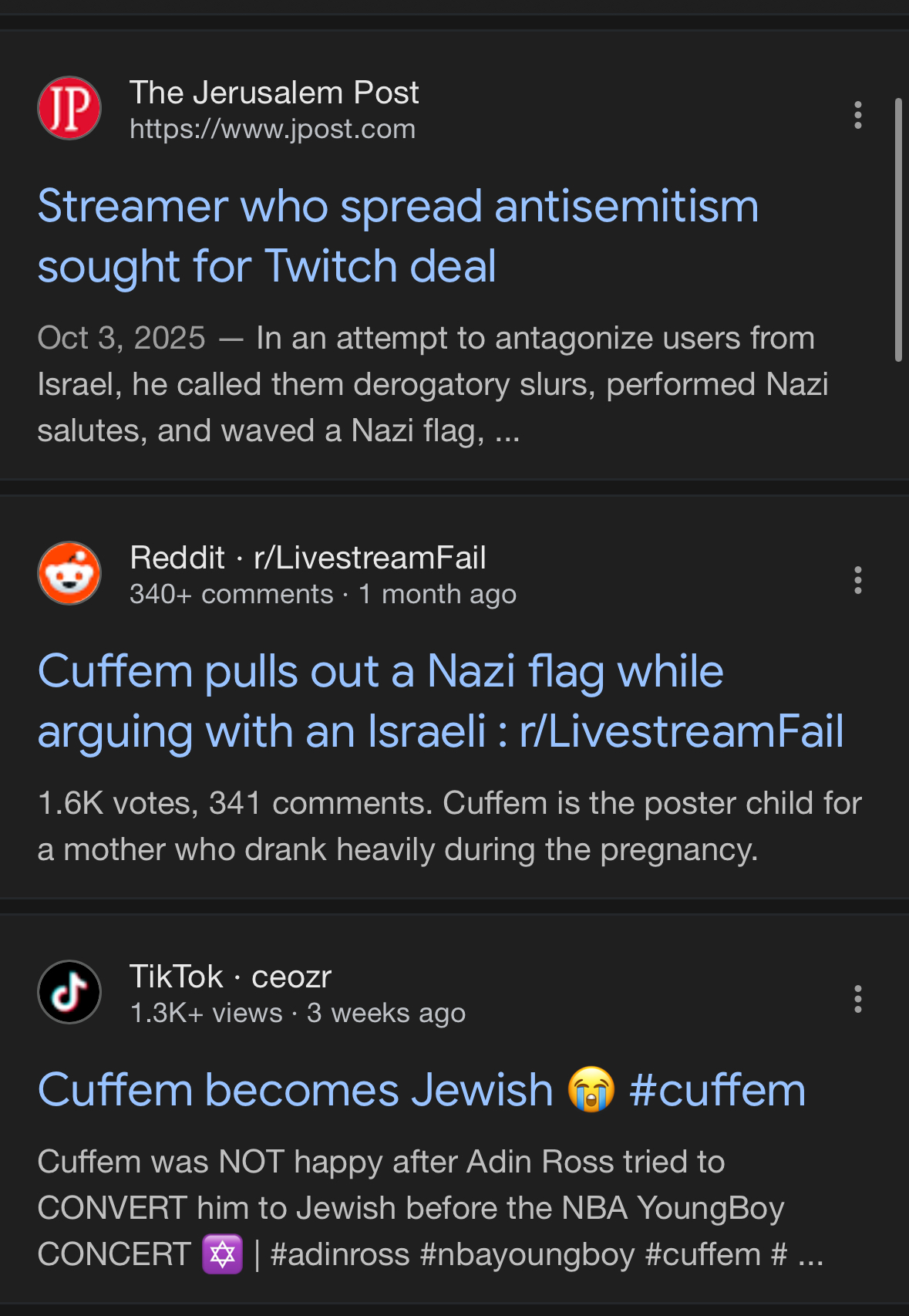Open more options for Jerusalem Post result
Screen dimensions: 909x1316
pyautogui.click(x=857, y=115)
